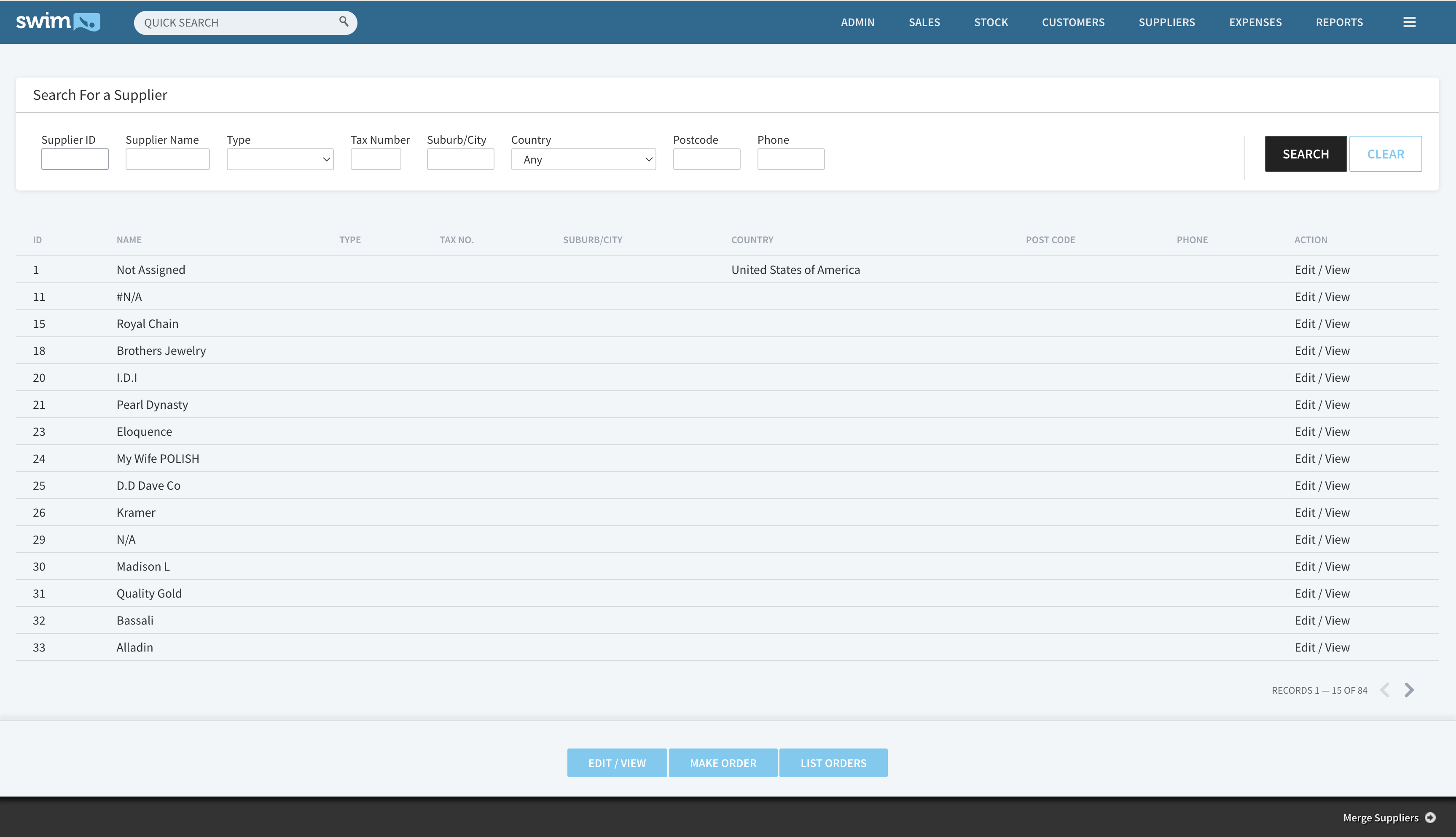Click into the Quick Search box
The width and height of the screenshot is (1456, 837).
click(236, 22)
